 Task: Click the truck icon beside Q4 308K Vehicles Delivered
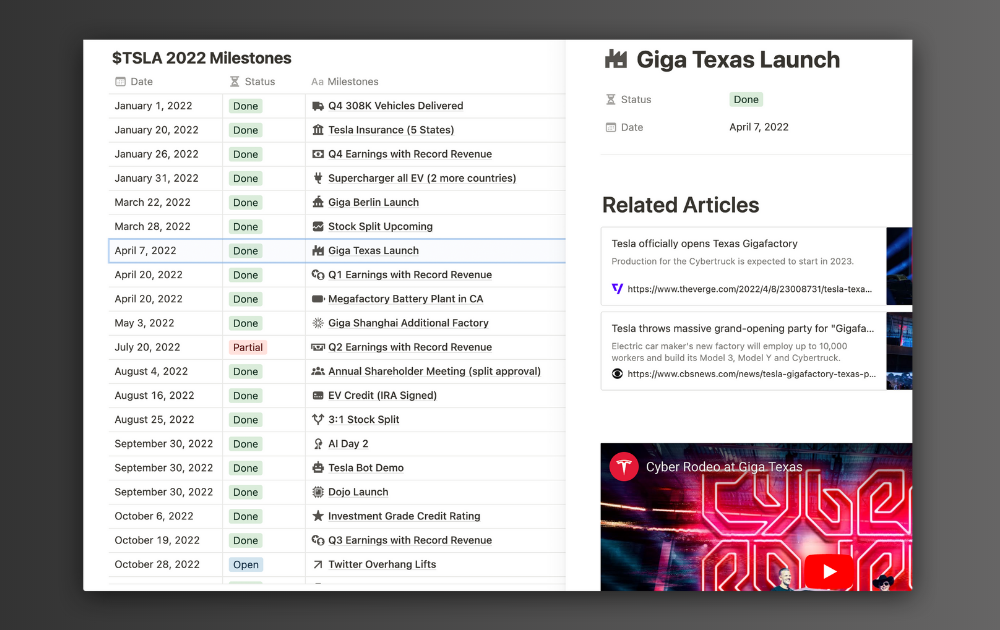tap(318, 106)
